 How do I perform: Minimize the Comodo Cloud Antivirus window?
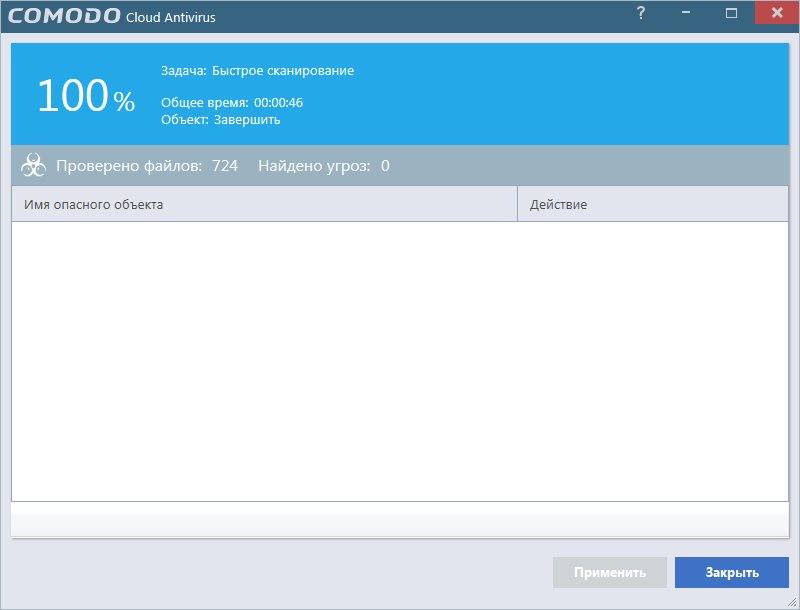pos(686,13)
